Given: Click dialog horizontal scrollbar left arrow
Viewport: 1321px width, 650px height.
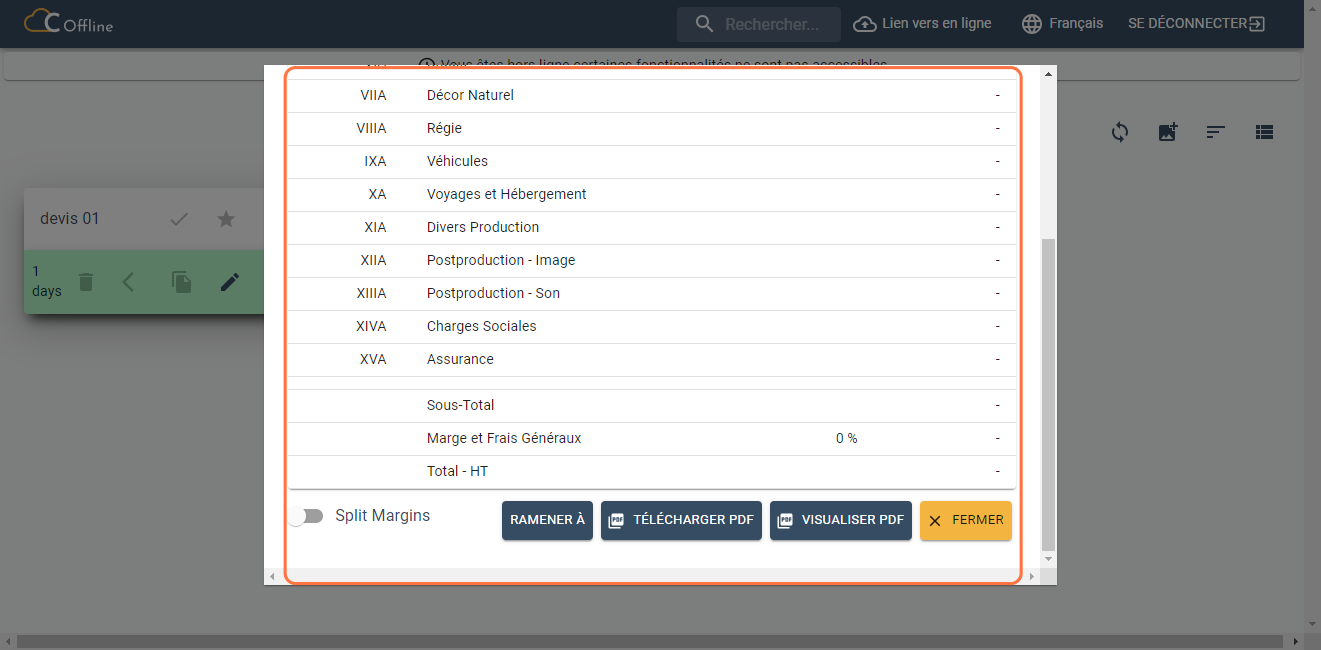Looking at the screenshot, I should [x=272, y=577].
